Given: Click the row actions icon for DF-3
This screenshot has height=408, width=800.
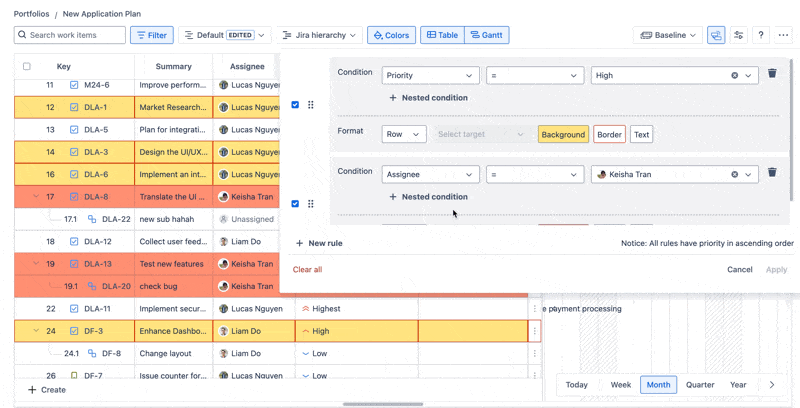Looking at the screenshot, I should coord(535,331).
